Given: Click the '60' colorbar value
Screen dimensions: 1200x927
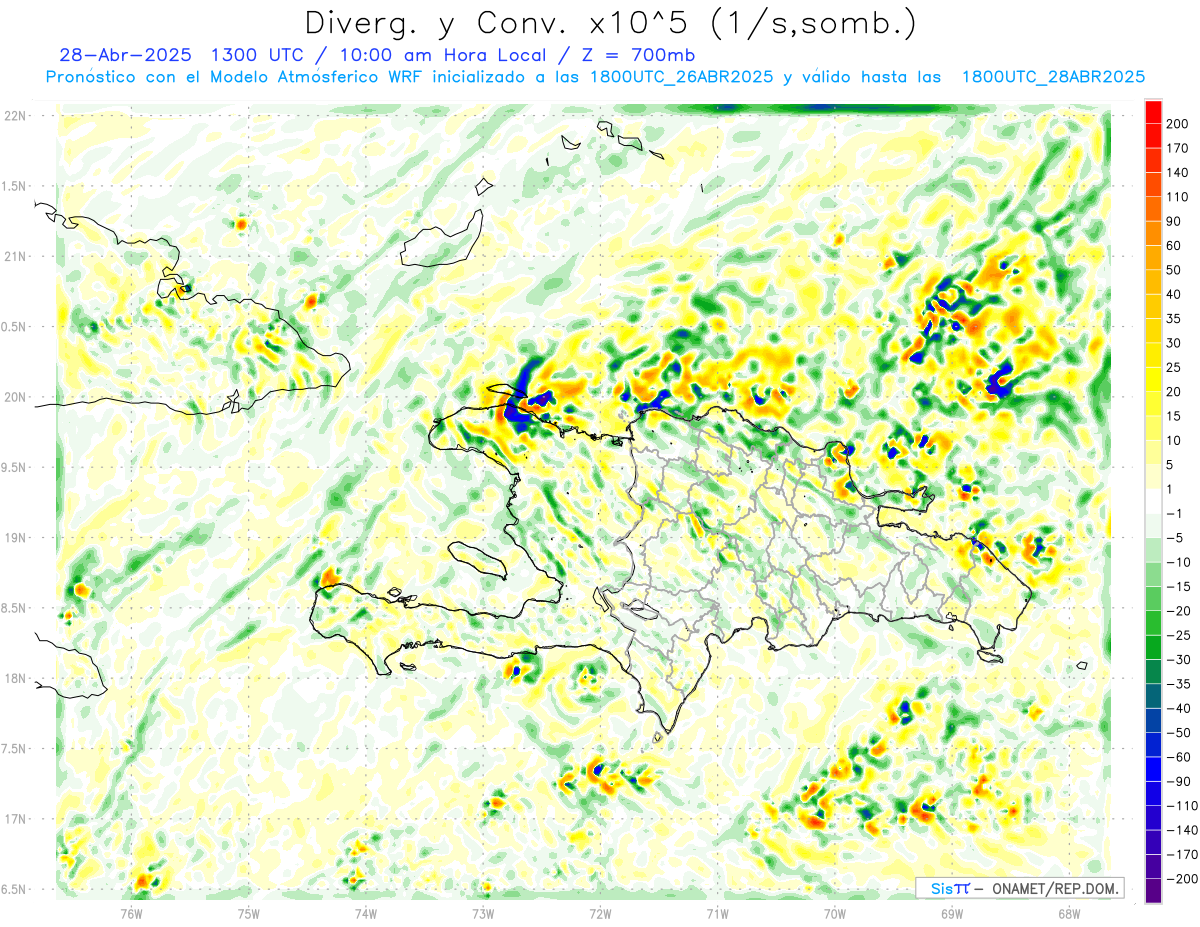Looking at the screenshot, I should [1173, 245].
